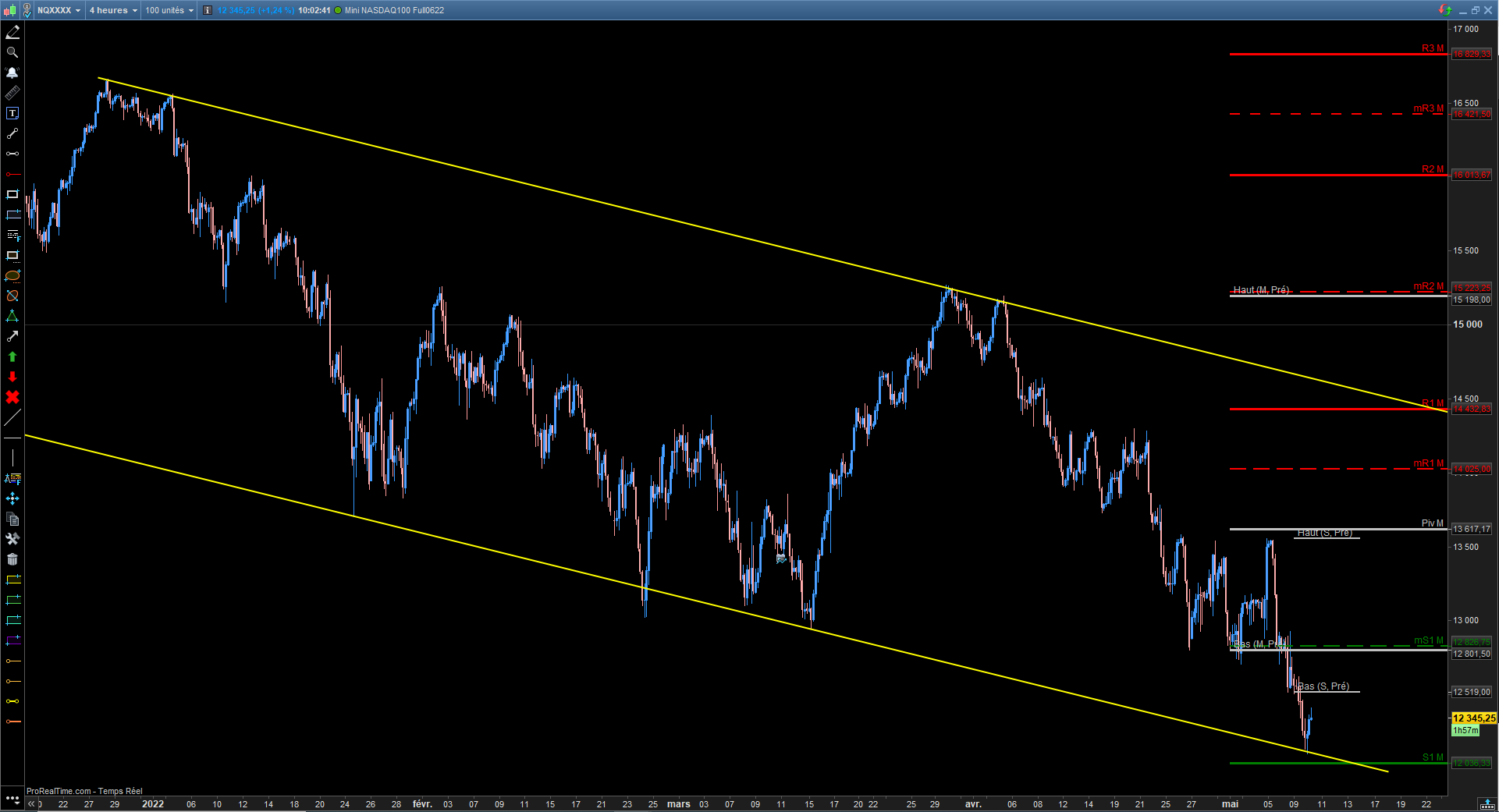Pick the diagonal trend line tool

(12, 417)
